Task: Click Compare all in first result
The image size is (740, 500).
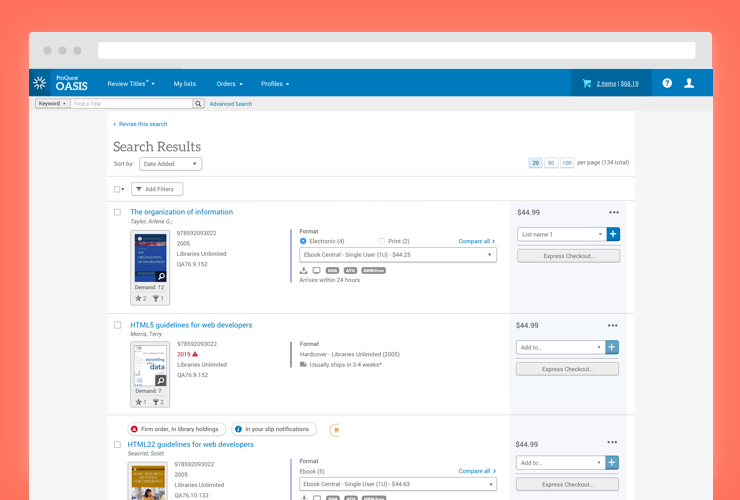Action: 477,241
